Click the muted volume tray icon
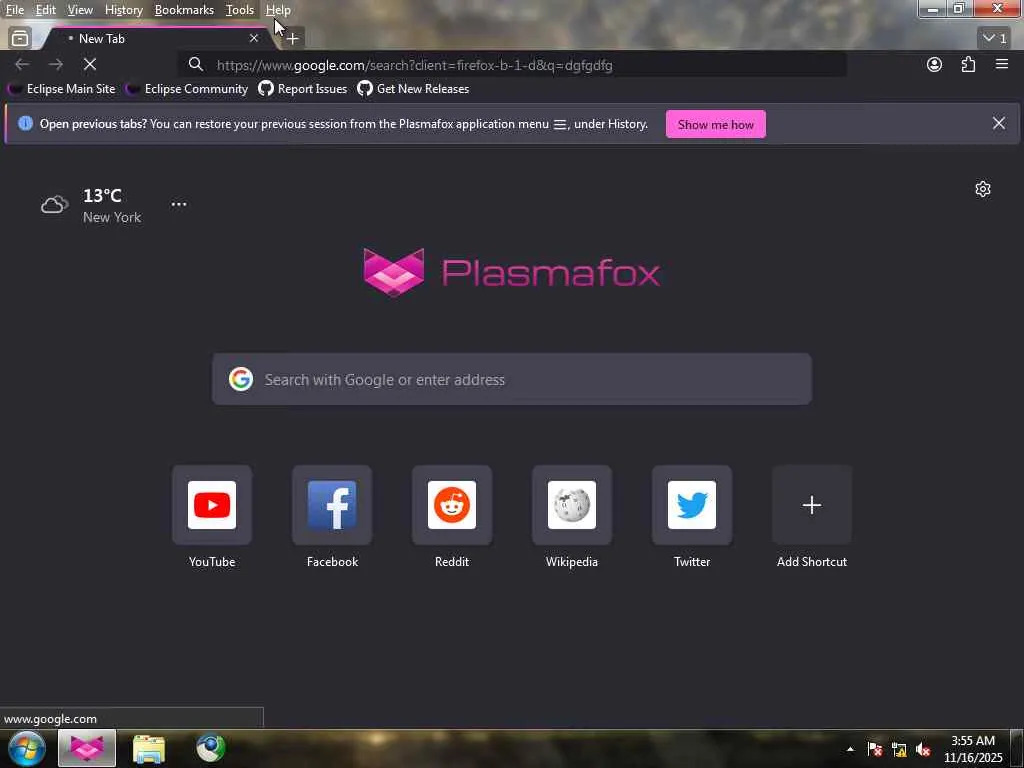1024x768 pixels. (923, 750)
